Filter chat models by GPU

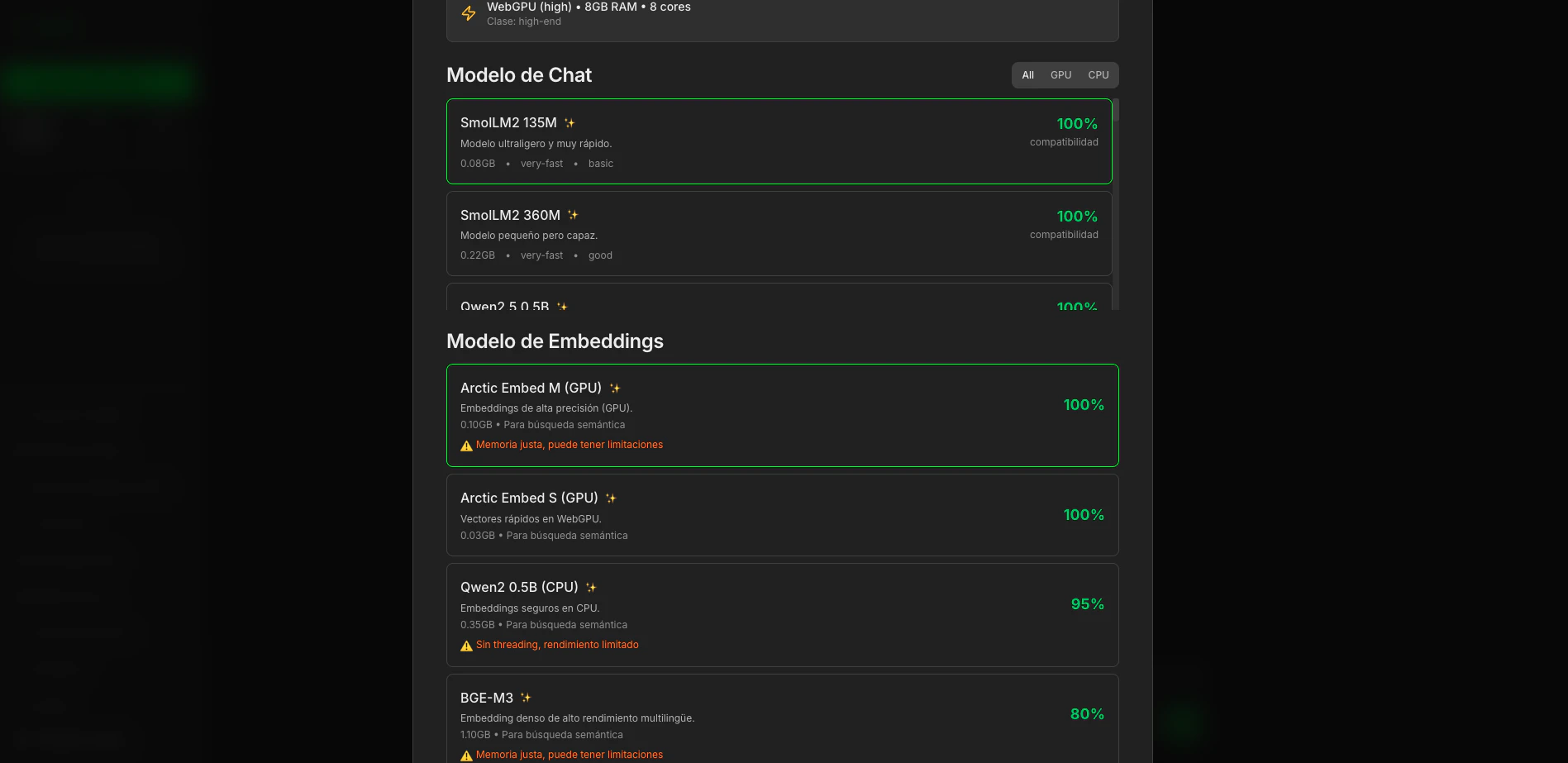pyautogui.click(x=1060, y=75)
